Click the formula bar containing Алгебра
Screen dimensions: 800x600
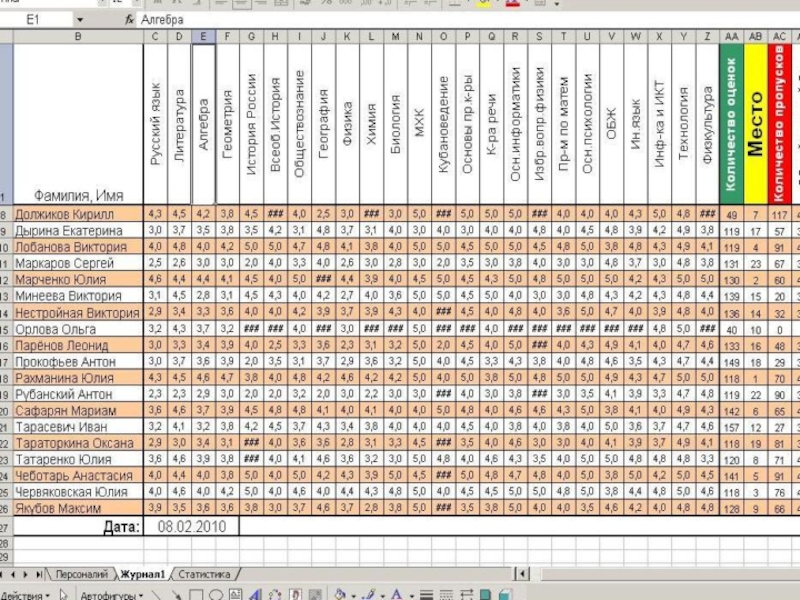tap(469, 20)
